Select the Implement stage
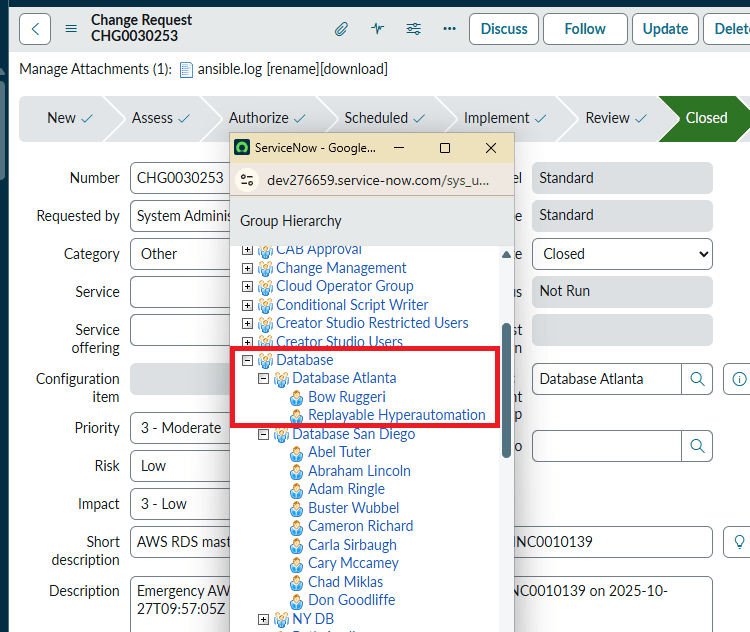This screenshot has height=632, width=750. 505,118
